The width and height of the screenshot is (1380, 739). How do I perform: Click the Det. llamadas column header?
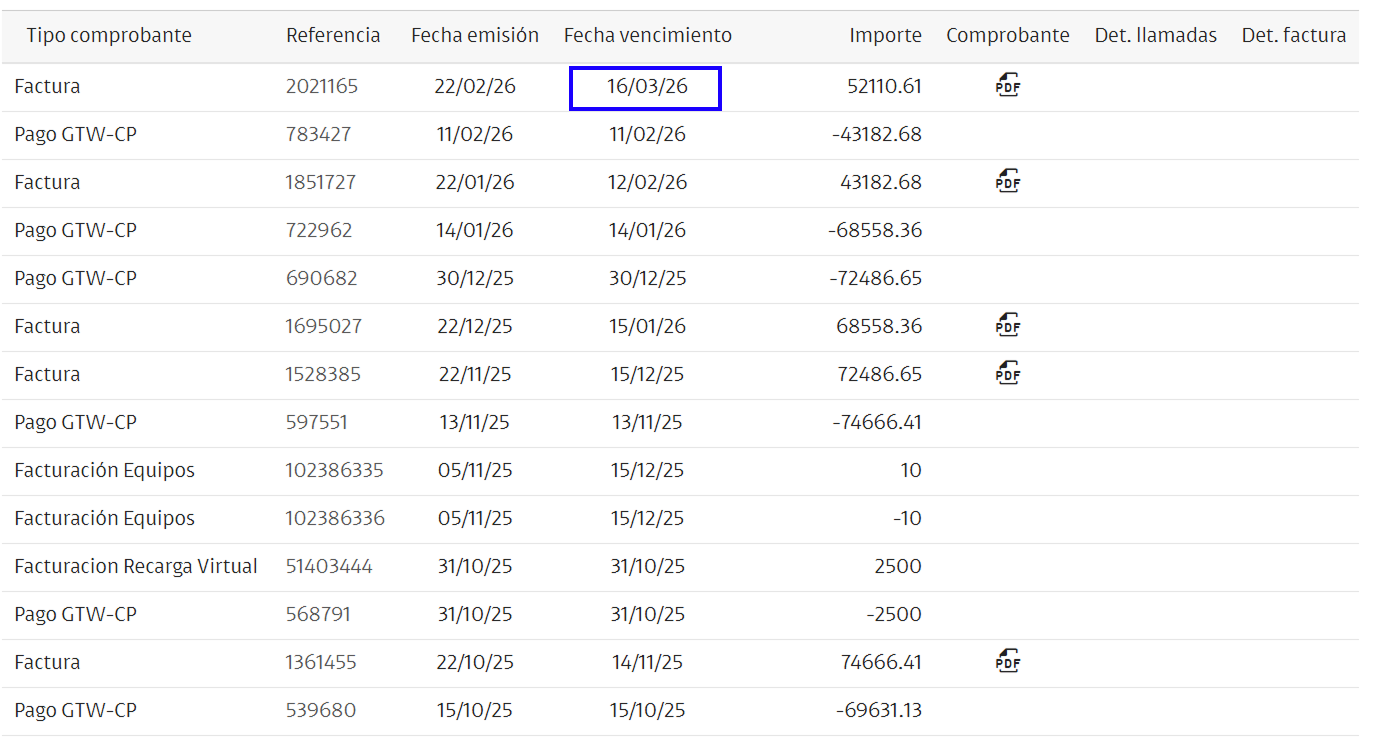[x=1155, y=34]
